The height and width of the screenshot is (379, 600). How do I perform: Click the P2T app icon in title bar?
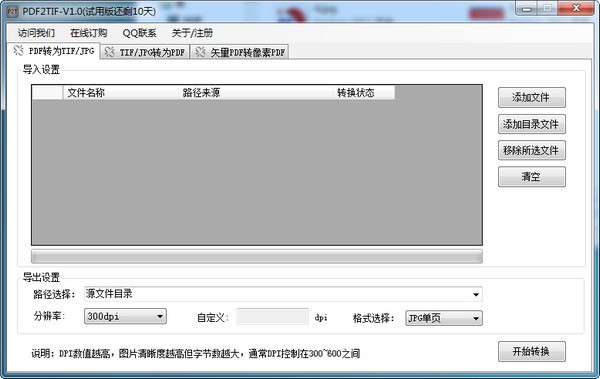coord(13,11)
